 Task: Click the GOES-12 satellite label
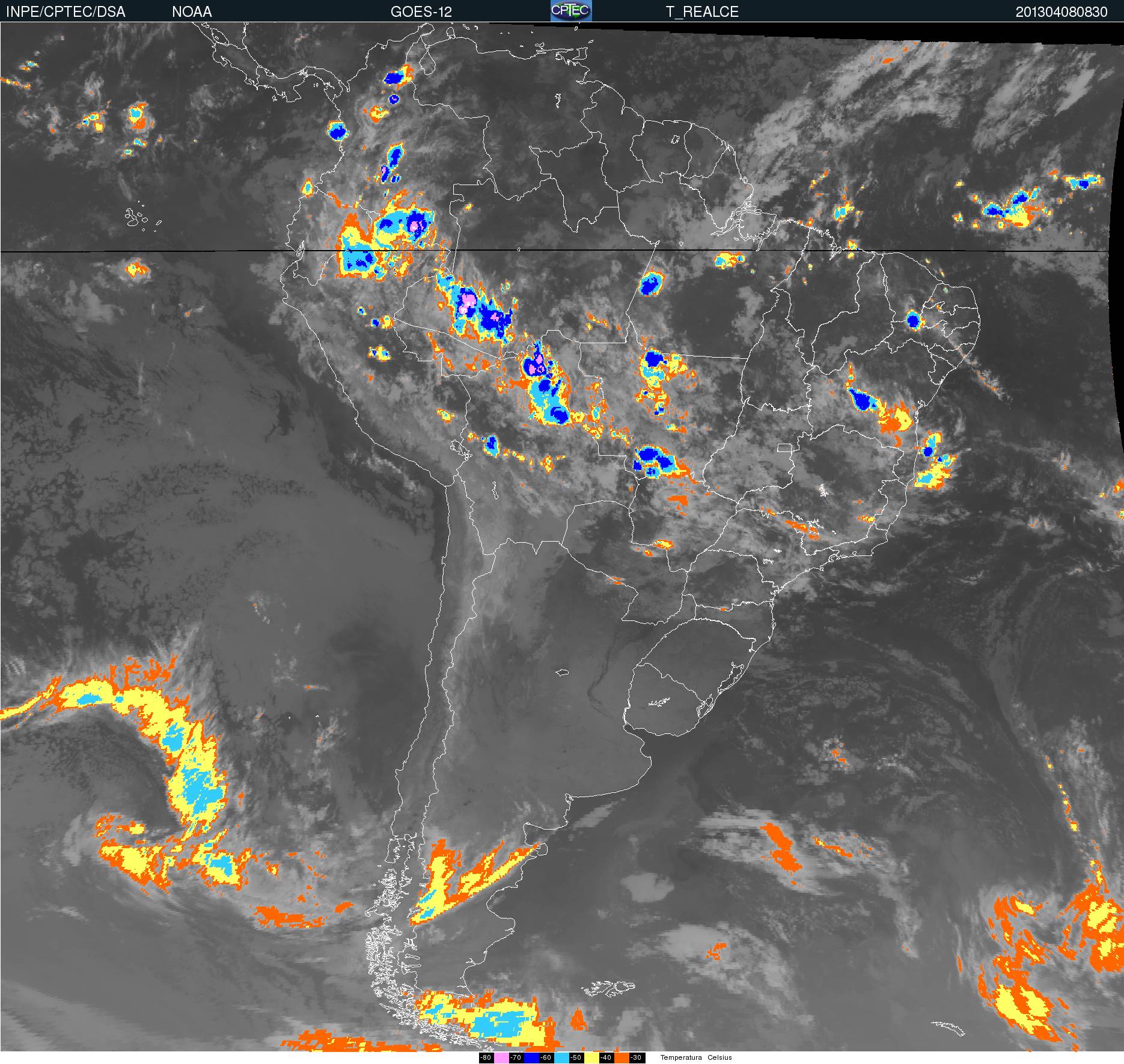[x=421, y=12]
